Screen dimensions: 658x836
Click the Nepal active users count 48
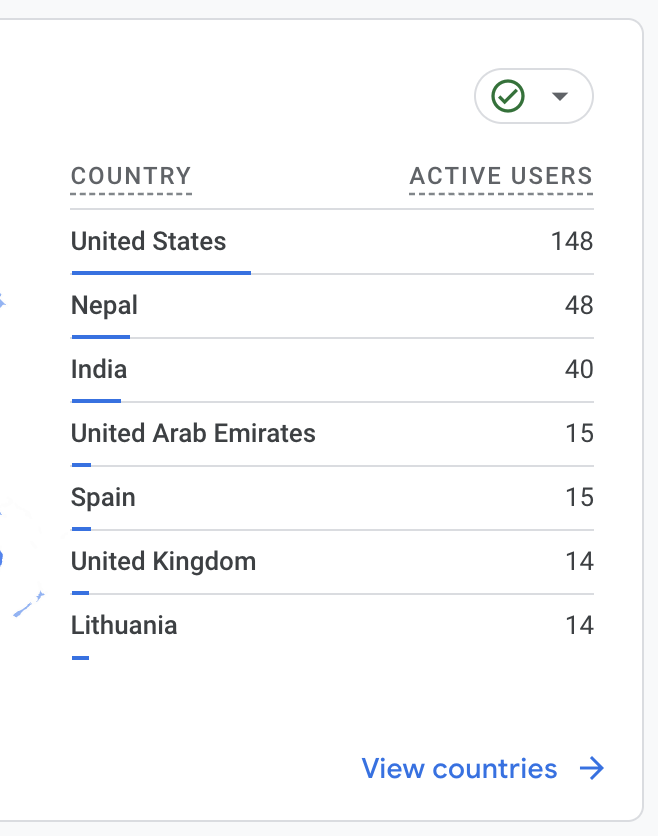click(578, 305)
